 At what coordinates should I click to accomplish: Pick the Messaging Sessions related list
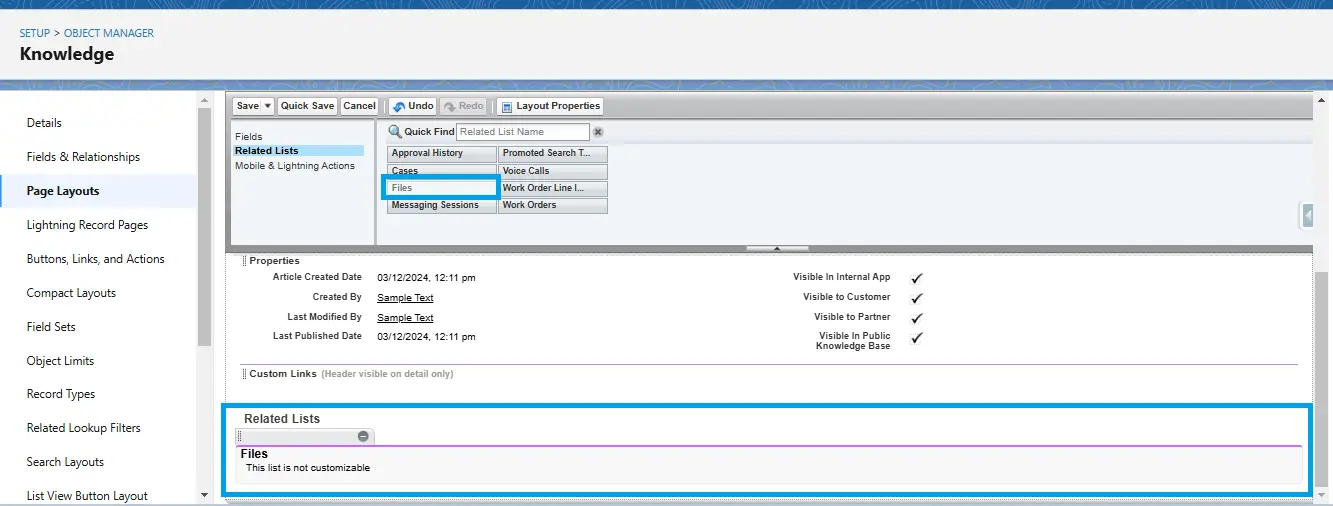[442, 205]
